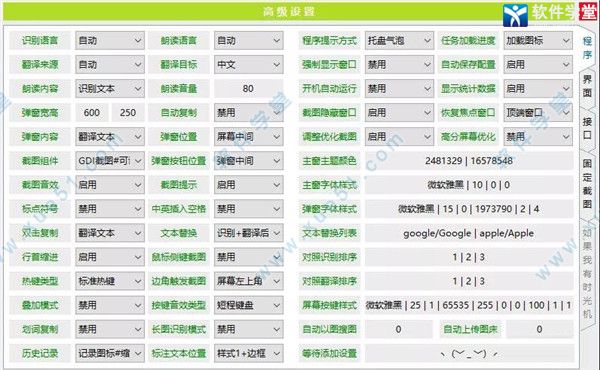Expand the 截图提示 dropdown

point(249,185)
